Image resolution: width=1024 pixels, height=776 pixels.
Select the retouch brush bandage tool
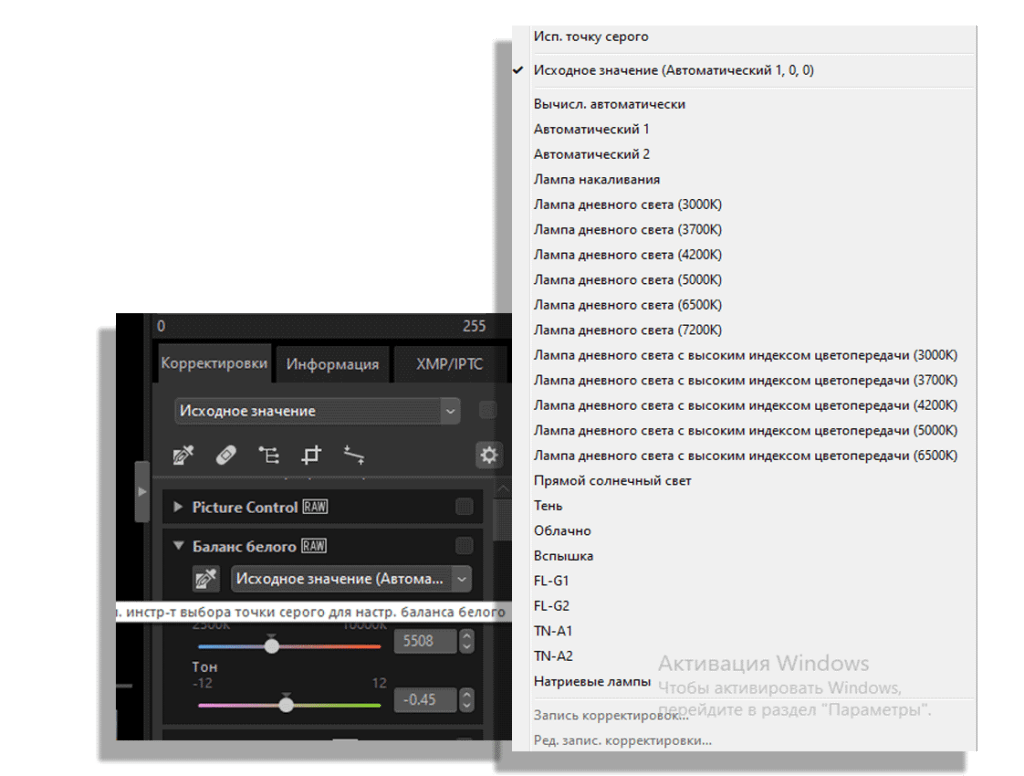tap(226, 455)
